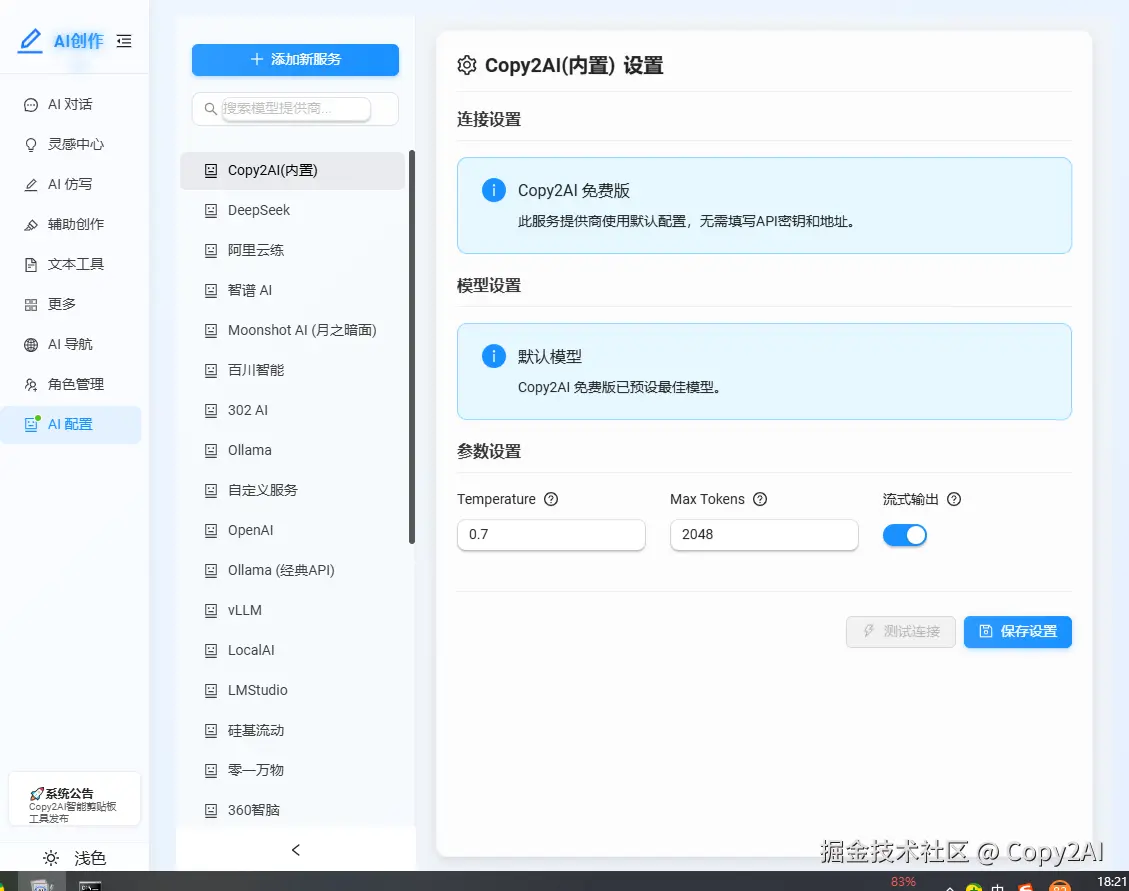The image size is (1129, 891).
Task: Go to 灵感中心 in the sidebar
Action: tap(71, 145)
